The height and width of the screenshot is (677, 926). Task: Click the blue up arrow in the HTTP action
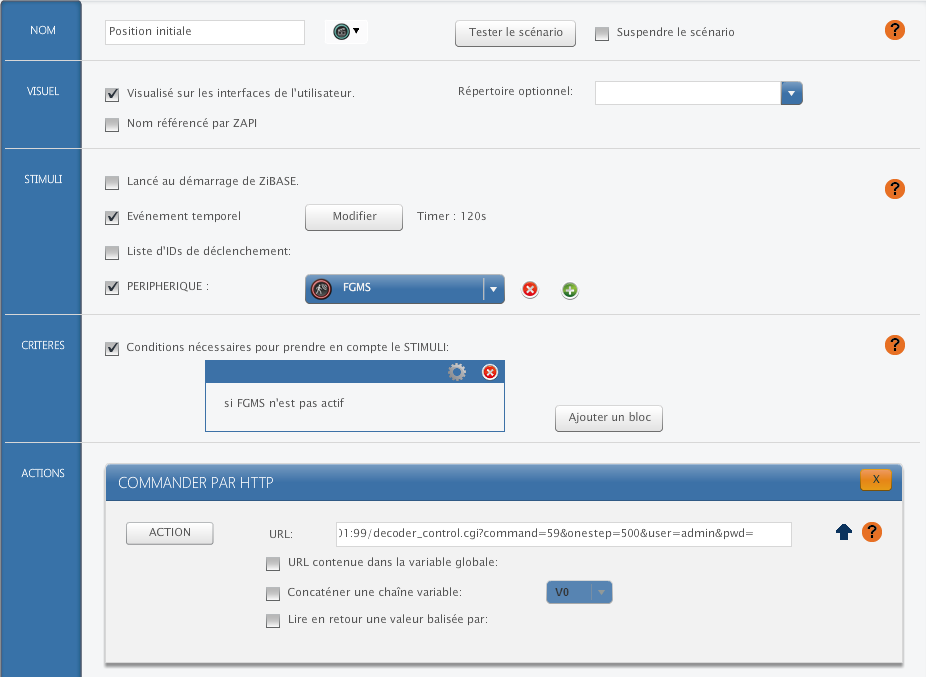click(844, 533)
